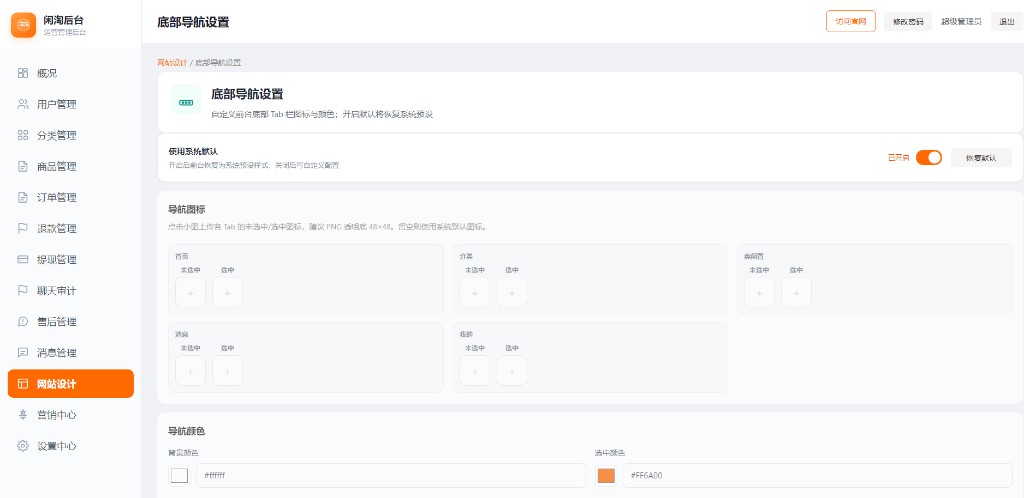Open 订单管理 in the sidebar
The image size is (1024, 498).
71,198
